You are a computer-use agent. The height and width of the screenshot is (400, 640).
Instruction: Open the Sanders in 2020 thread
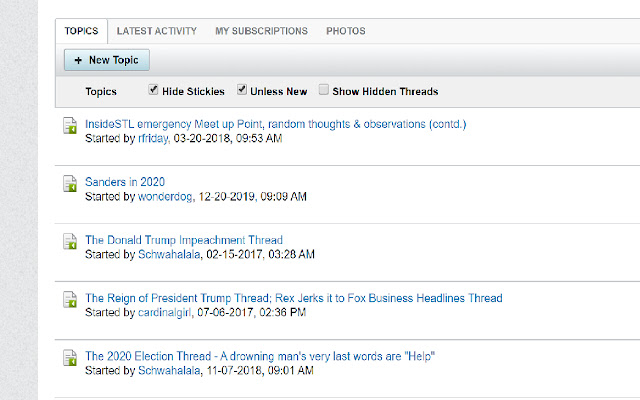click(125, 182)
